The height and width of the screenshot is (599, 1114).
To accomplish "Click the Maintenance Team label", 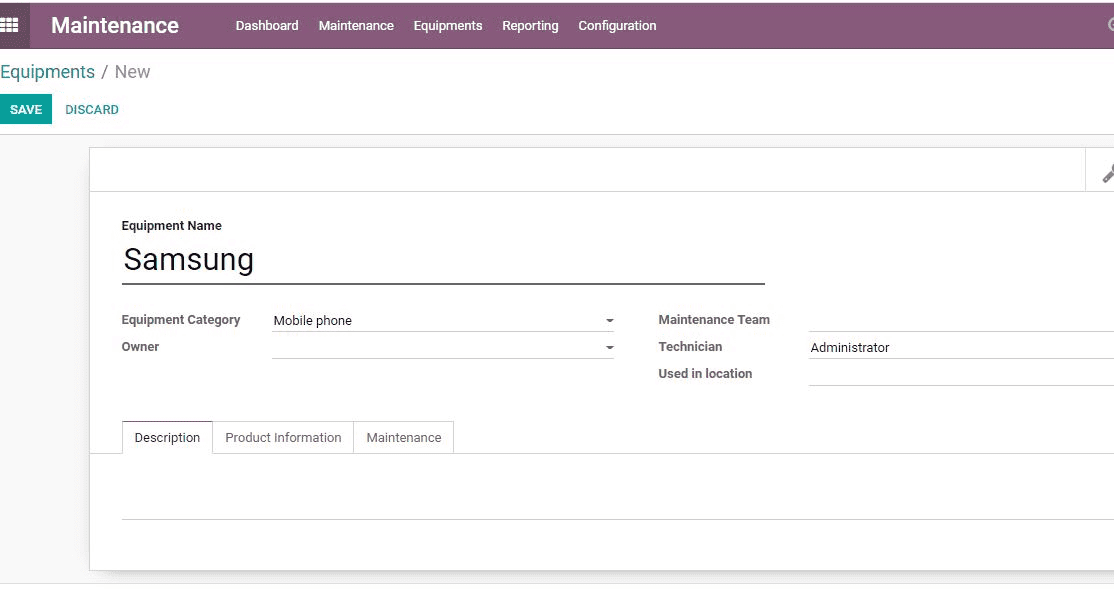I will (714, 320).
